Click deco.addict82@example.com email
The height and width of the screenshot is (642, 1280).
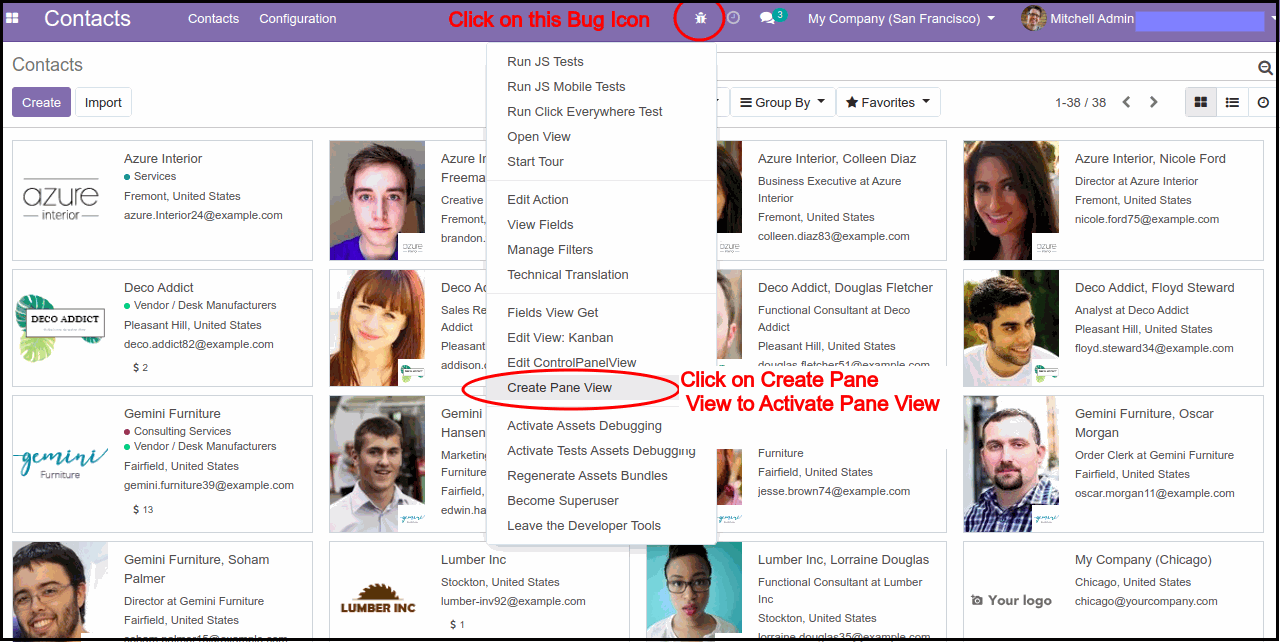pyautogui.click(x=199, y=344)
